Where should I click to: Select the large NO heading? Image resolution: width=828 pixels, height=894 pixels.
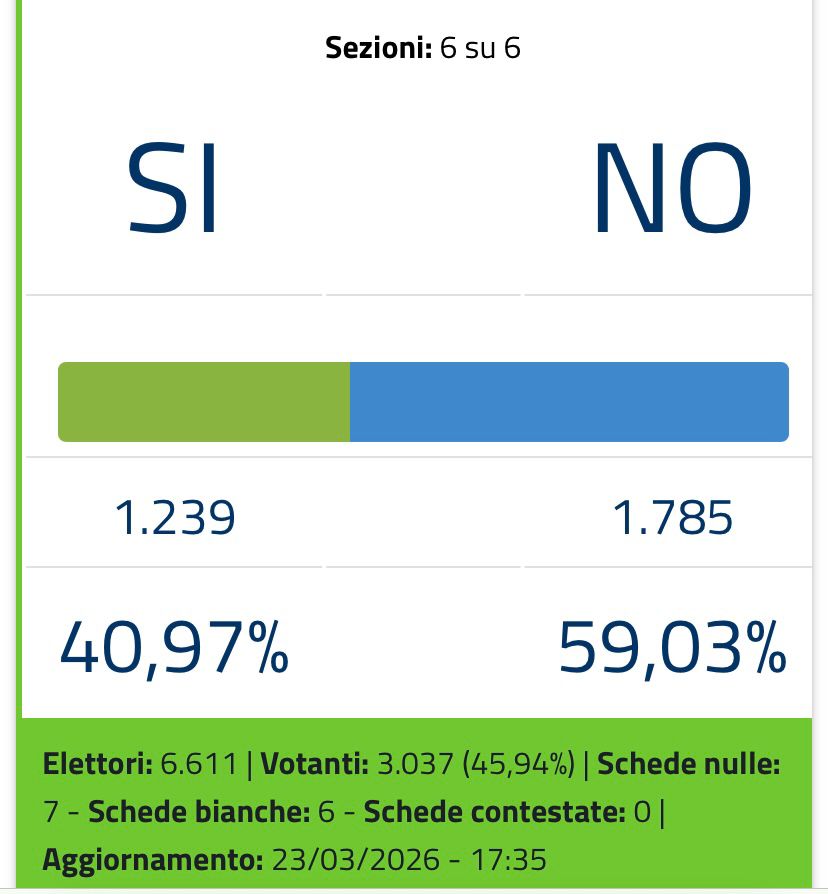click(672, 190)
